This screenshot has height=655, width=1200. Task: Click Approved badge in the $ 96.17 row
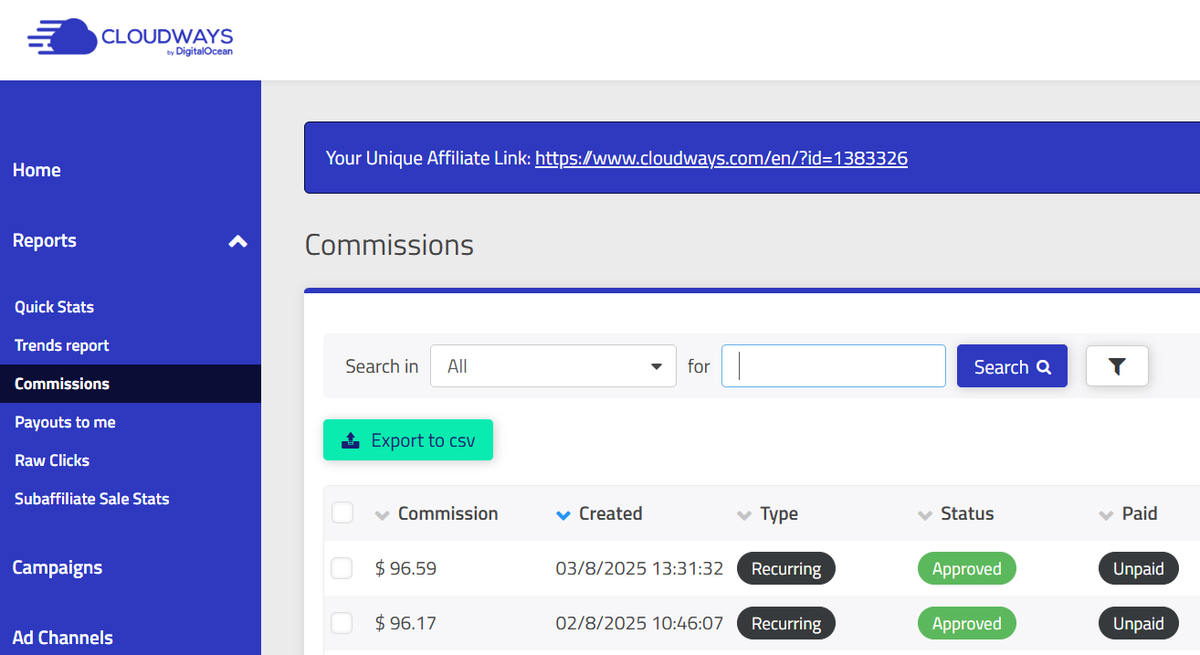tap(967, 624)
